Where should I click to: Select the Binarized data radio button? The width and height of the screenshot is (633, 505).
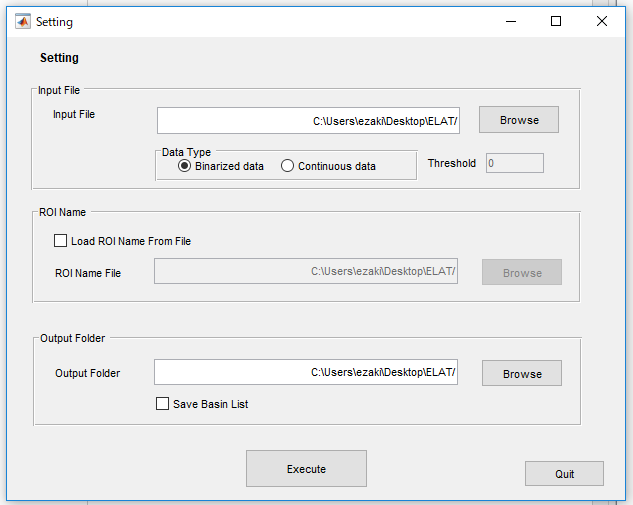click(x=184, y=166)
